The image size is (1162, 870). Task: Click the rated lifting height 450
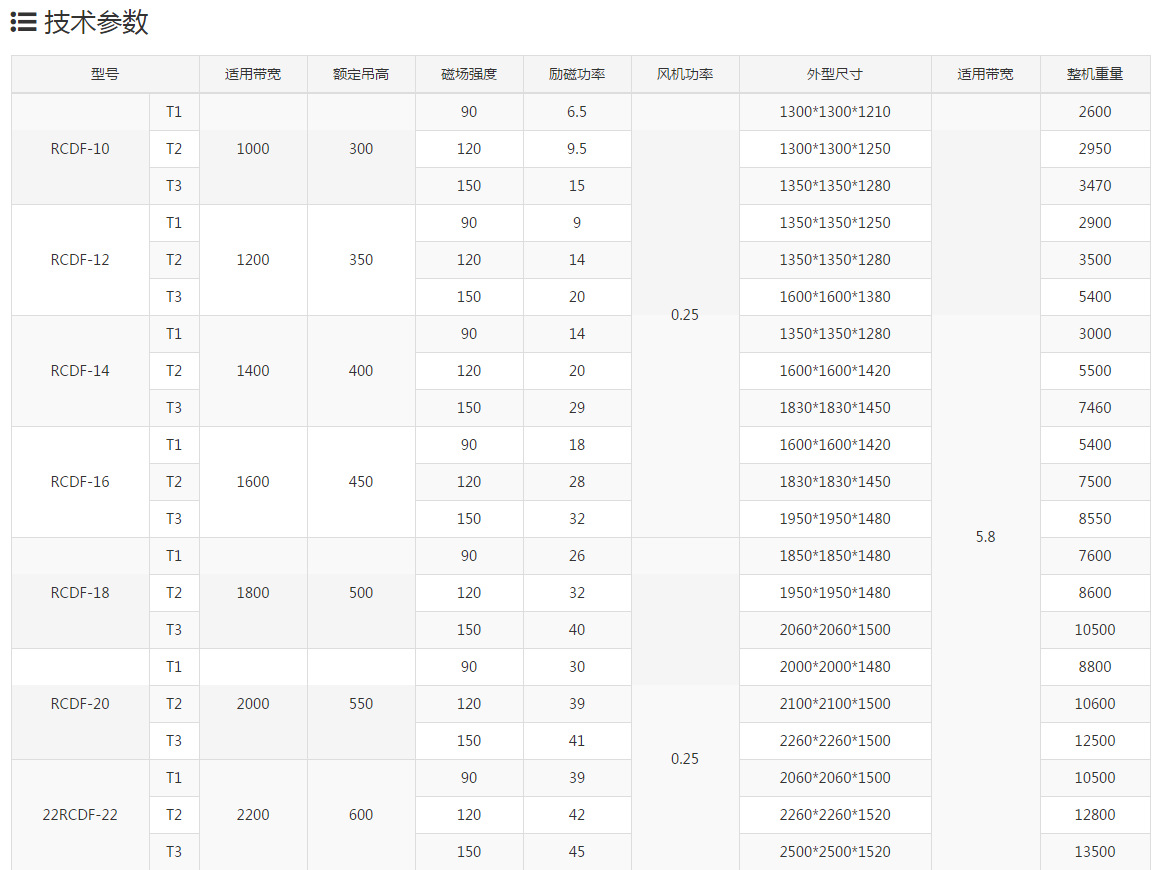click(x=361, y=482)
